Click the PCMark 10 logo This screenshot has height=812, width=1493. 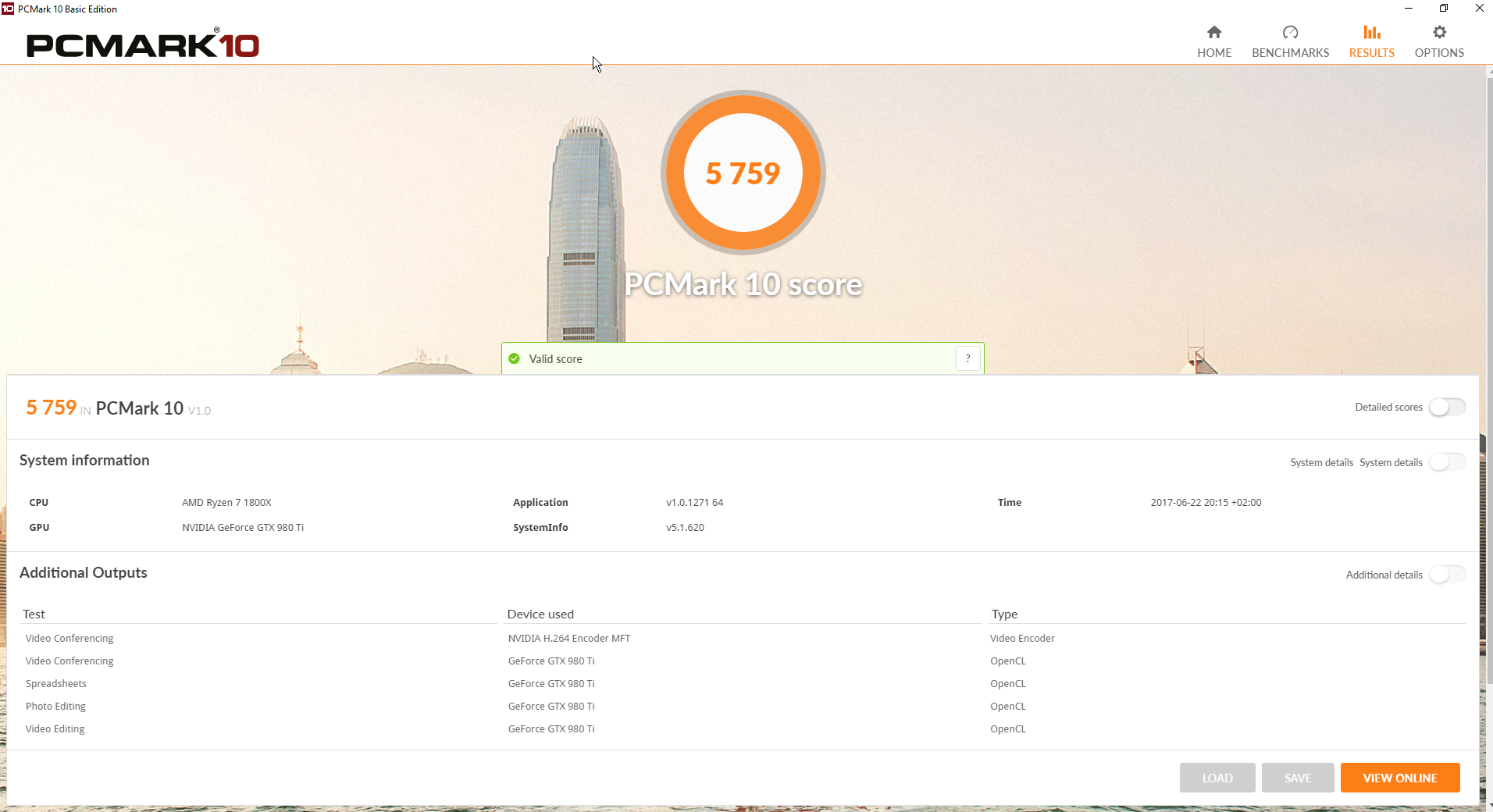(143, 45)
